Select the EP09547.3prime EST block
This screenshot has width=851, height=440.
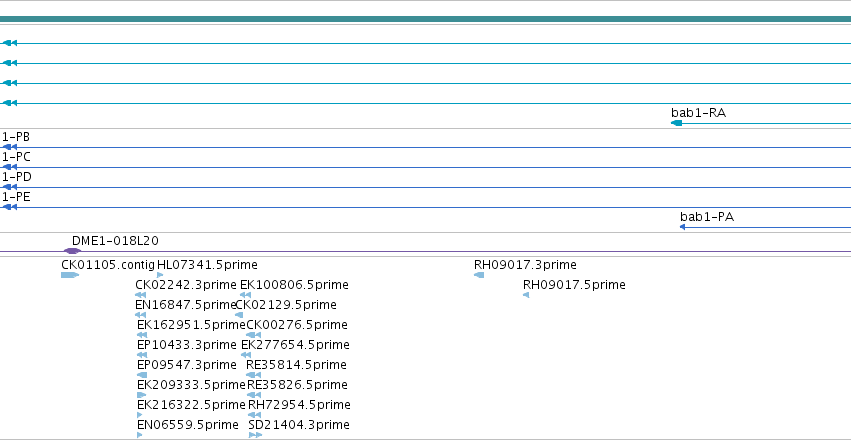pos(142,375)
